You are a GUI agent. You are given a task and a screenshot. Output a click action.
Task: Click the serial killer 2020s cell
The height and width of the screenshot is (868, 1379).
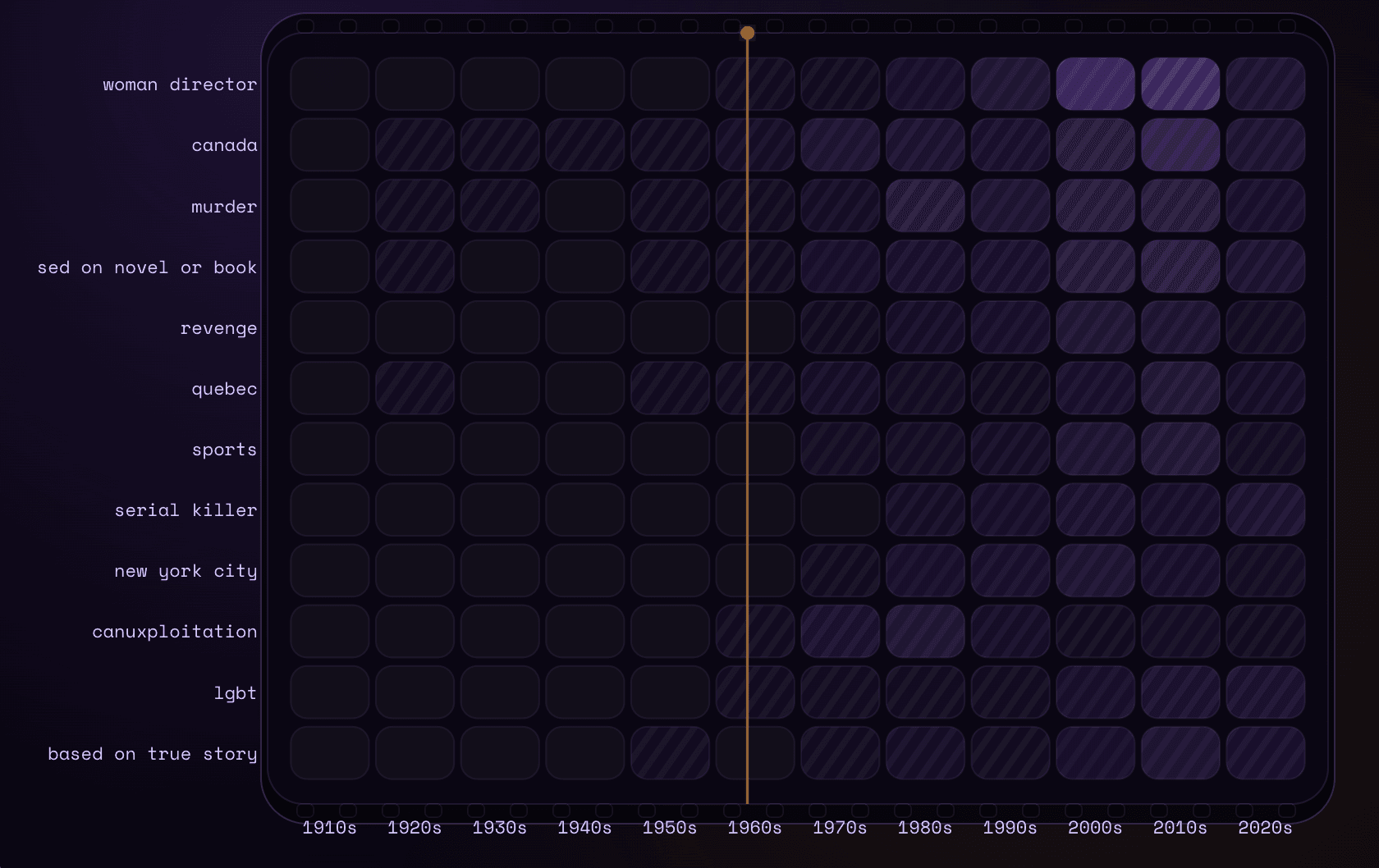click(1265, 509)
